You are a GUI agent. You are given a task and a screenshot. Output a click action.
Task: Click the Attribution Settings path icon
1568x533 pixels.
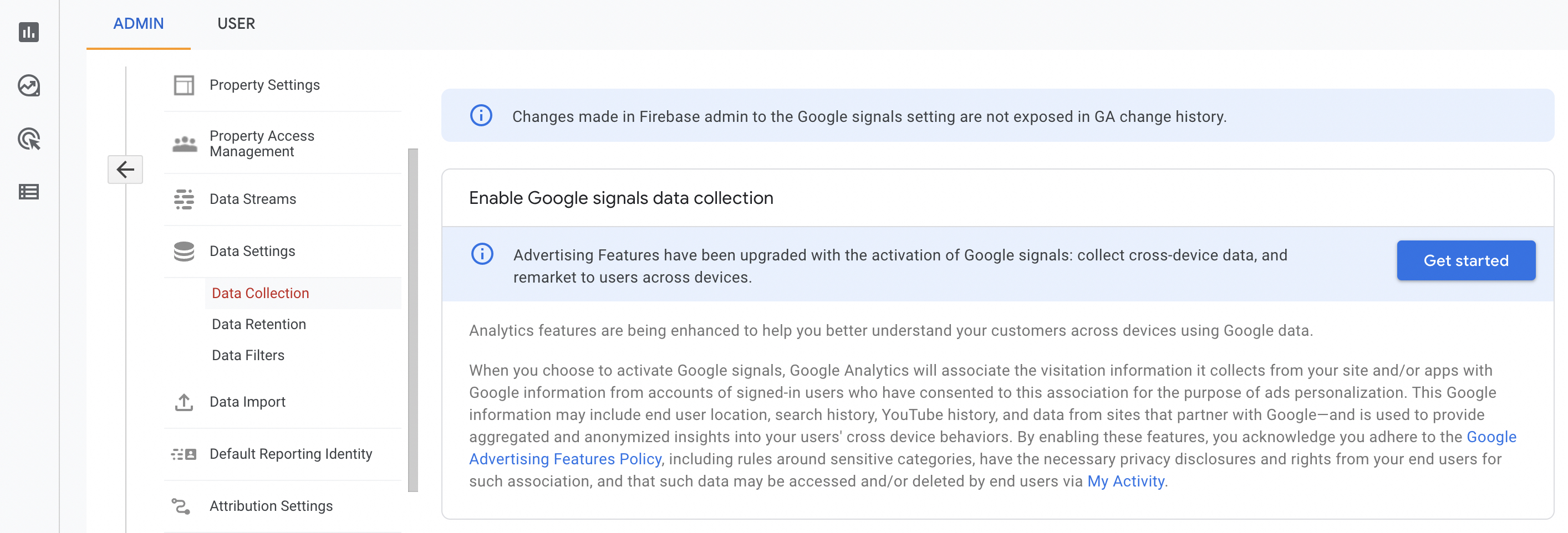click(181, 506)
